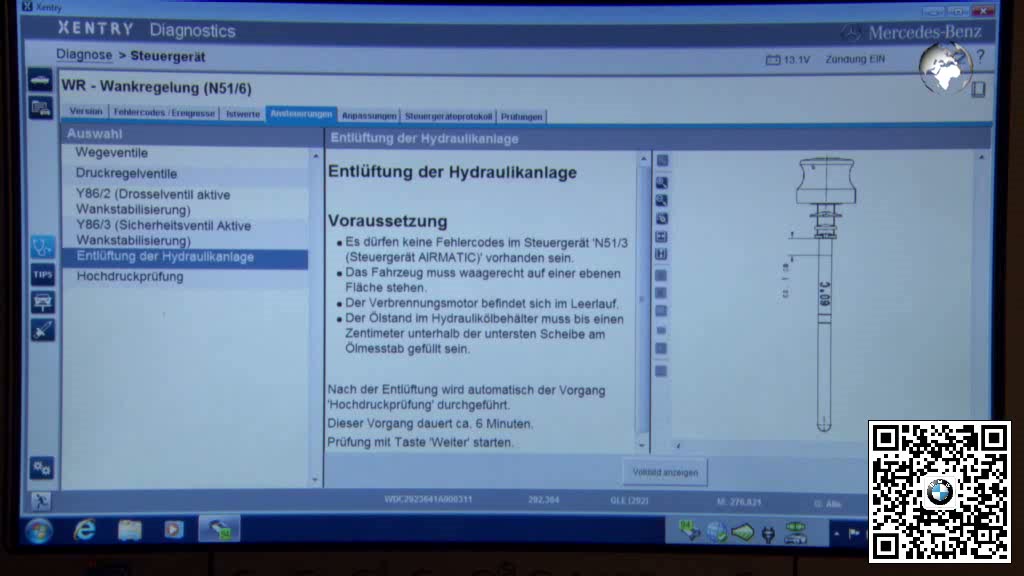
Task: Click the Windows Start orb
Action: 39,531
